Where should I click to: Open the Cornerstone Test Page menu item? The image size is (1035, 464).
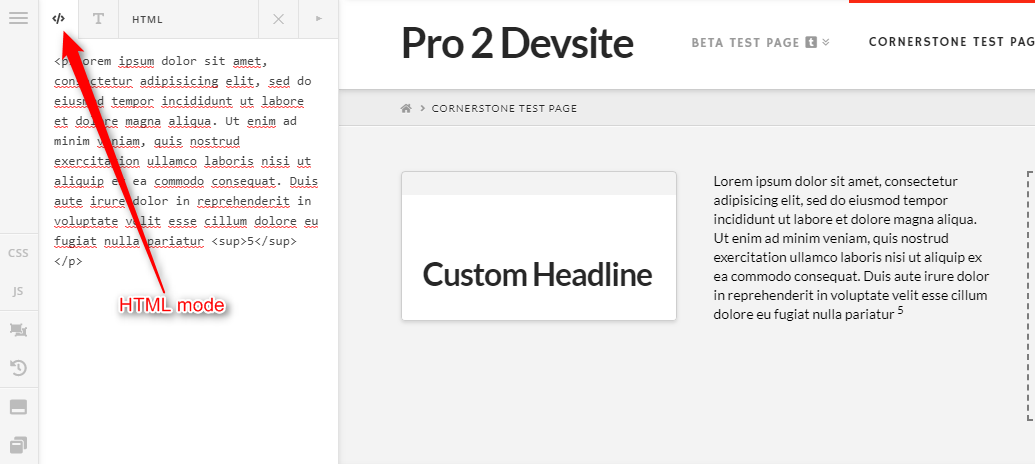(951, 42)
